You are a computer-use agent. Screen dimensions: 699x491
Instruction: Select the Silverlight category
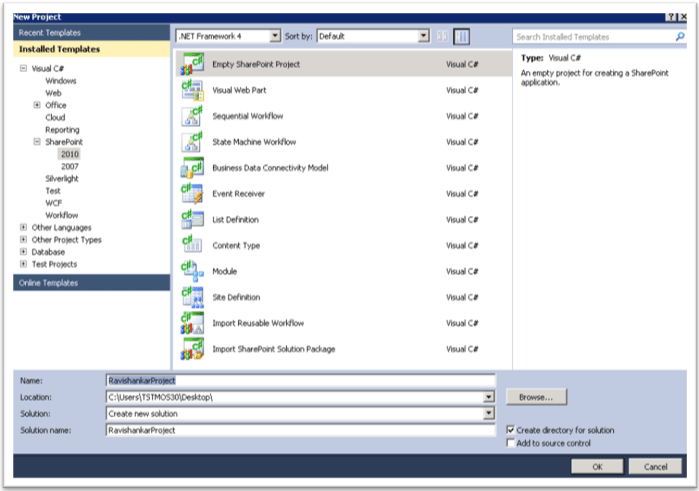(x=62, y=178)
